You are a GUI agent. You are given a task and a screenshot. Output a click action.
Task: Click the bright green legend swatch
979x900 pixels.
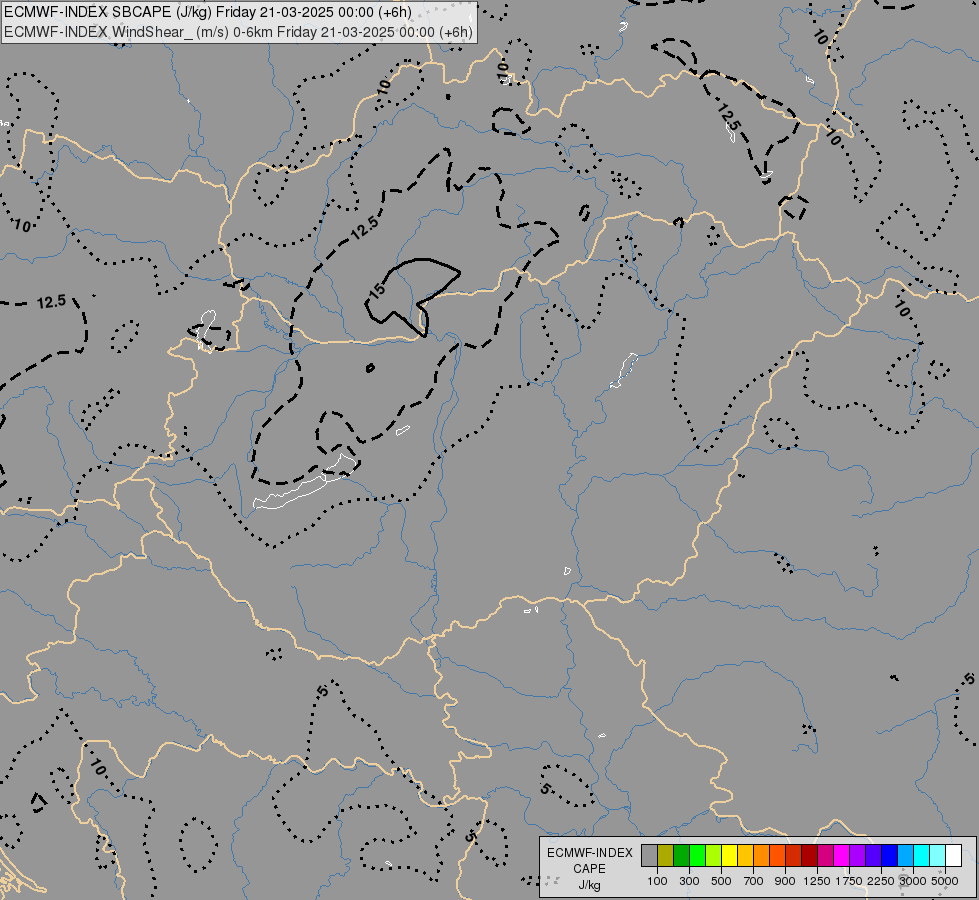pyautogui.click(x=697, y=855)
